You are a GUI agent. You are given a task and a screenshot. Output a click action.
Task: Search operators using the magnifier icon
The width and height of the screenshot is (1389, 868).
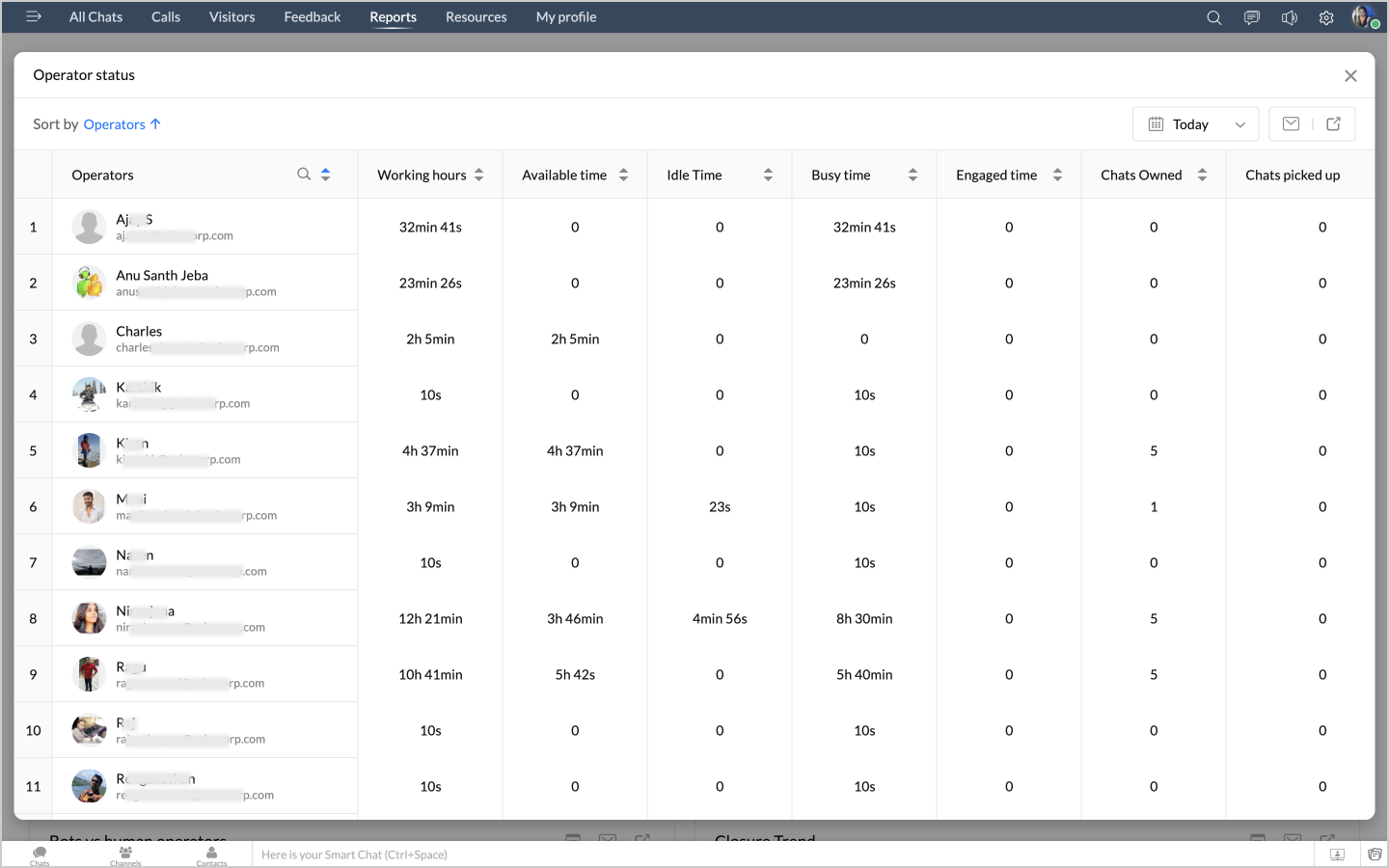(304, 175)
